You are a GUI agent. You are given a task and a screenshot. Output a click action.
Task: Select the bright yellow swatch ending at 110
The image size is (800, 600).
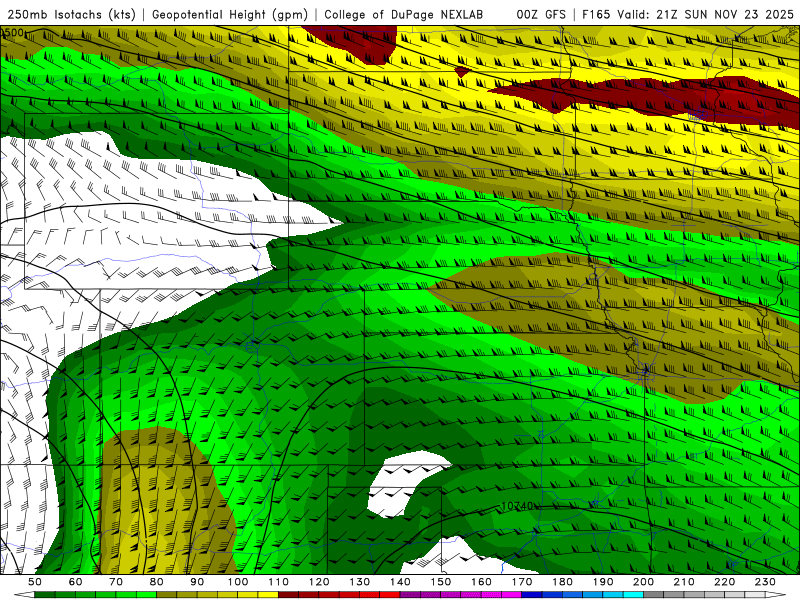coord(268,595)
